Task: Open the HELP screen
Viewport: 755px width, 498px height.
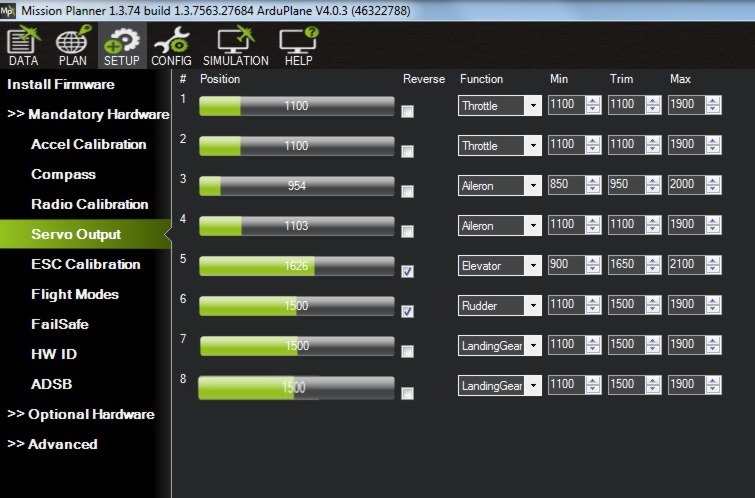Action: coord(299,46)
